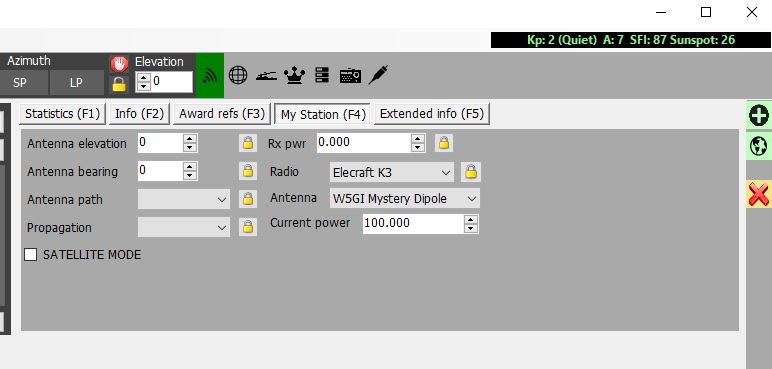Click the green signal wave icon

click(x=210, y=75)
